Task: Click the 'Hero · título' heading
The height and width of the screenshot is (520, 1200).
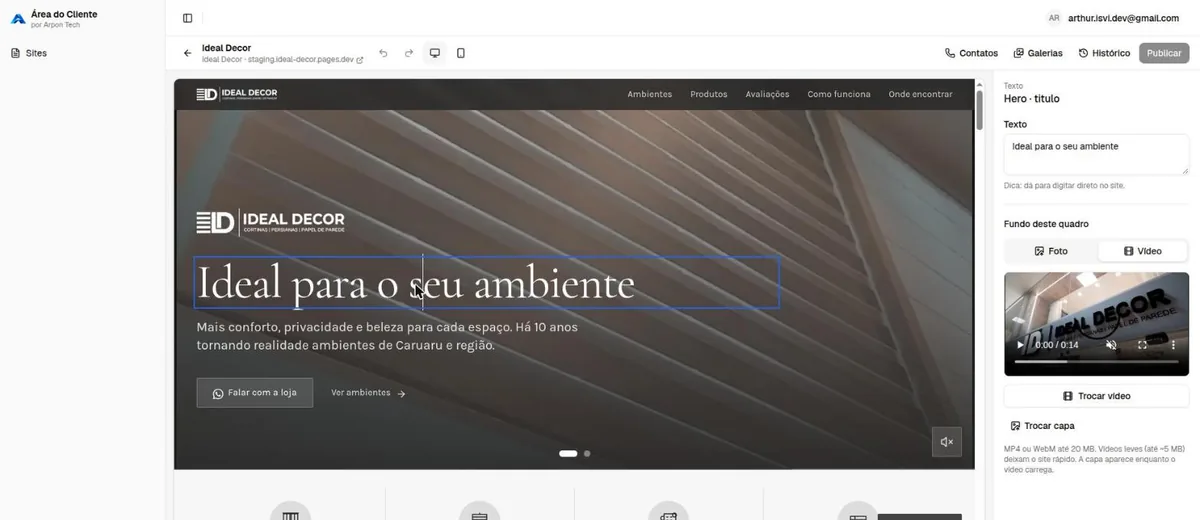Action: (1032, 99)
